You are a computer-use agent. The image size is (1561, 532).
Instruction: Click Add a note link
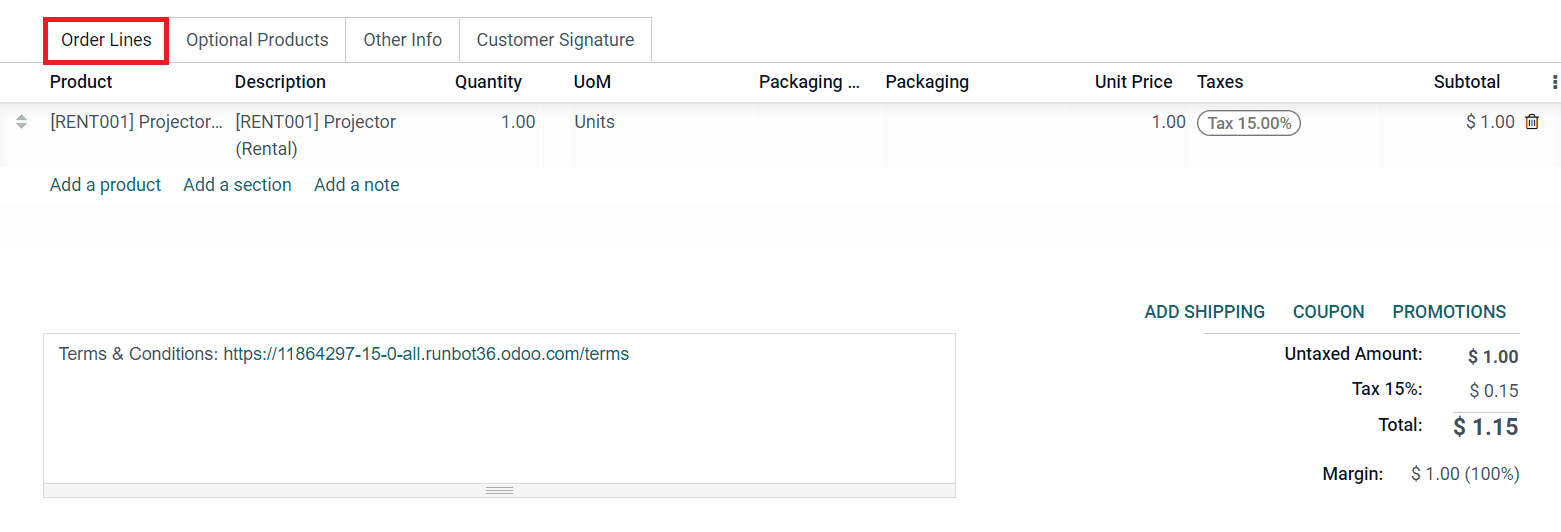[x=356, y=185]
